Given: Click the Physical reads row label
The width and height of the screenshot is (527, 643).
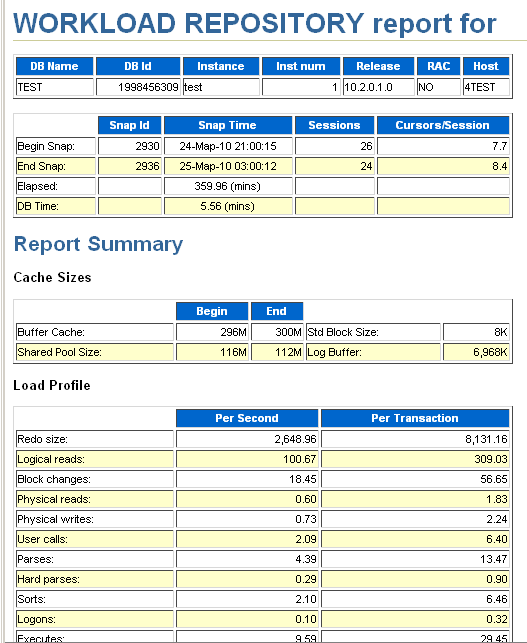Looking at the screenshot, I should pos(95,499).
